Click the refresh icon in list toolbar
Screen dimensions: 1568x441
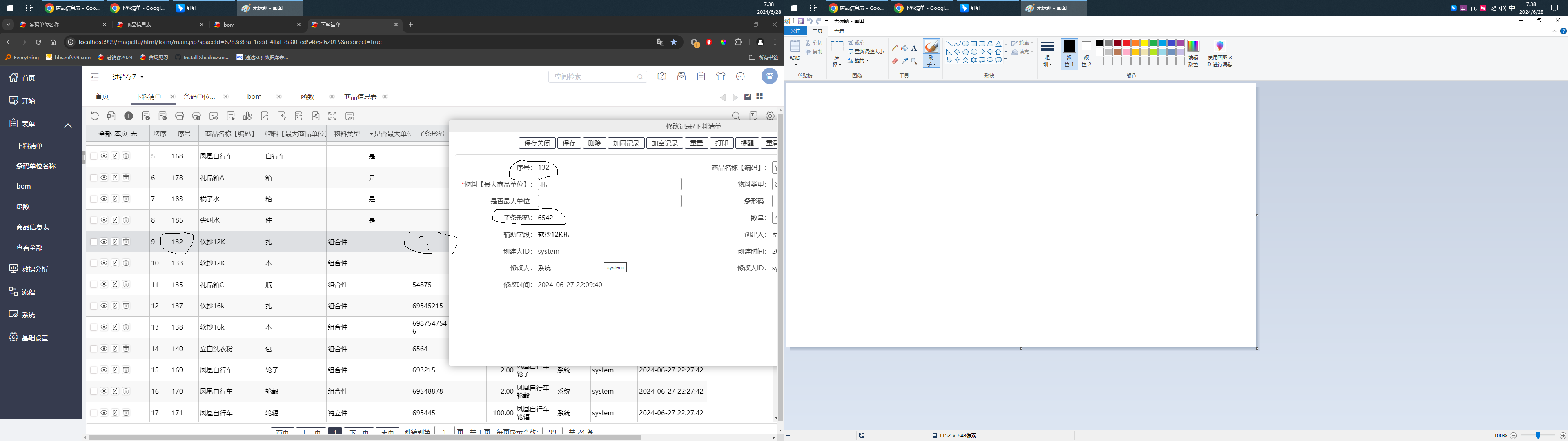94,116
